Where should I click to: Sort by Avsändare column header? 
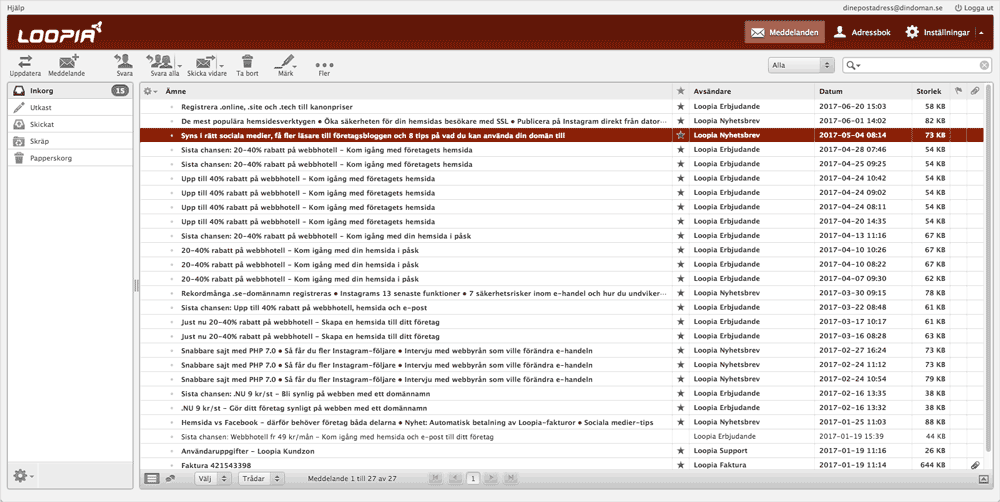[x=712, y=91]
